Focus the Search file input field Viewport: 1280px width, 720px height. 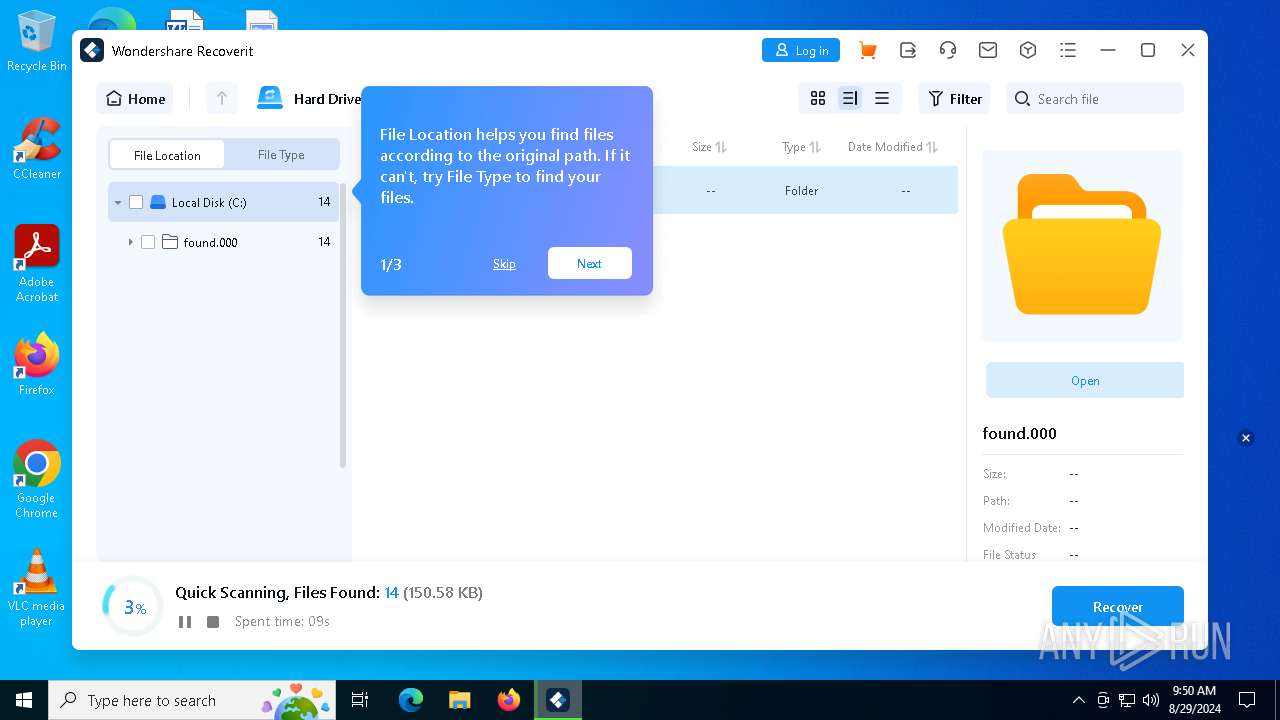click(1095, 98)
